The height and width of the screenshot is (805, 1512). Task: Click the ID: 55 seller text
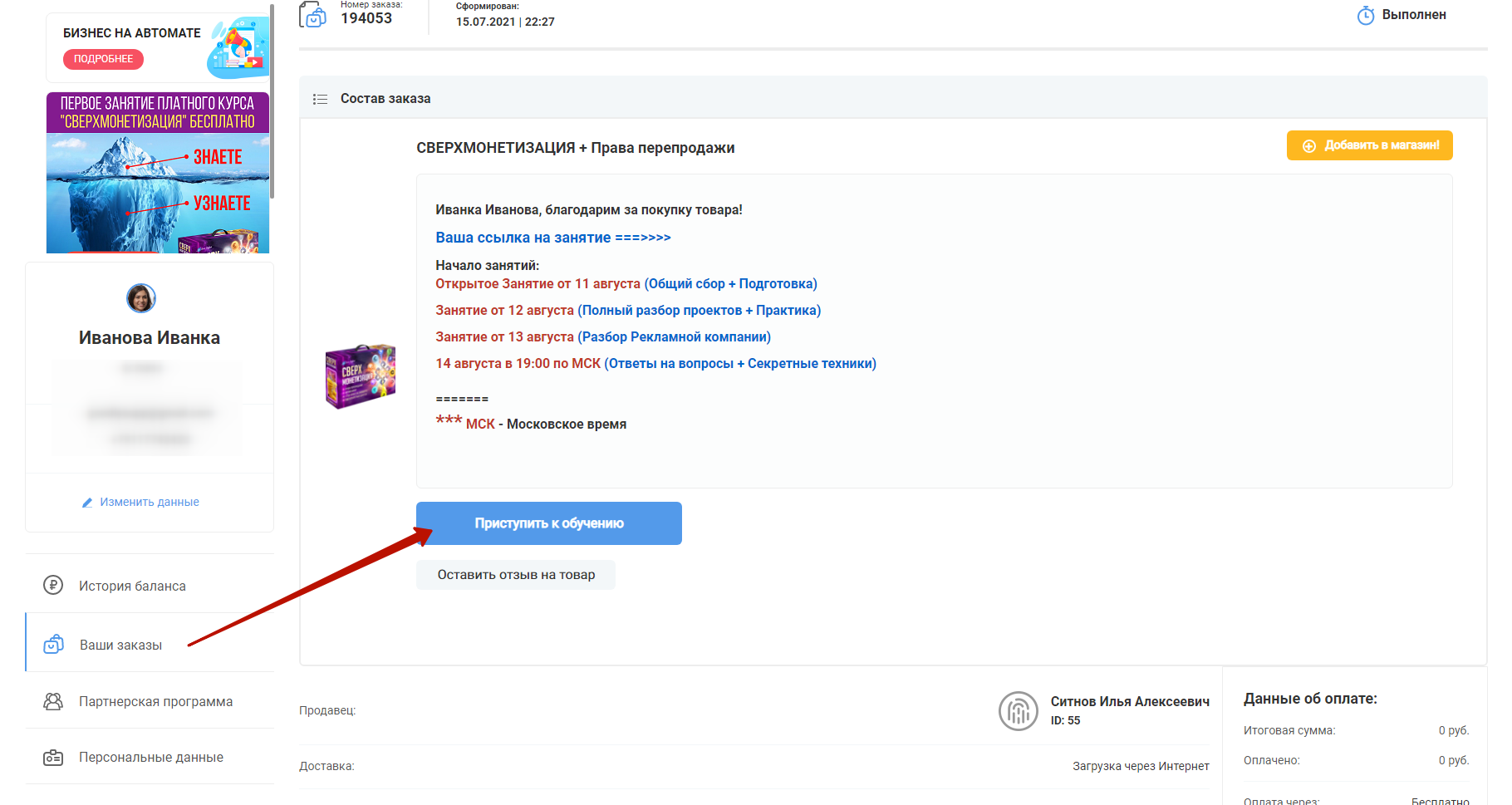pos(1065,720)
